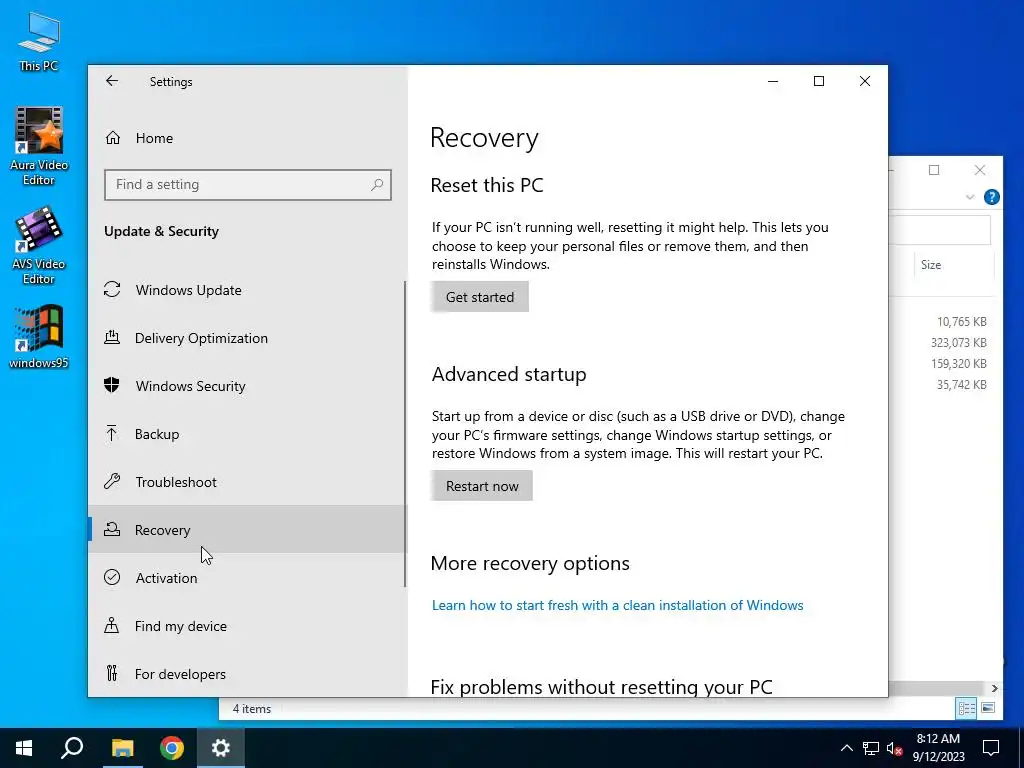Maximize the Settings window
This screenshot has height=768, width=1024.
click(819, 81)
